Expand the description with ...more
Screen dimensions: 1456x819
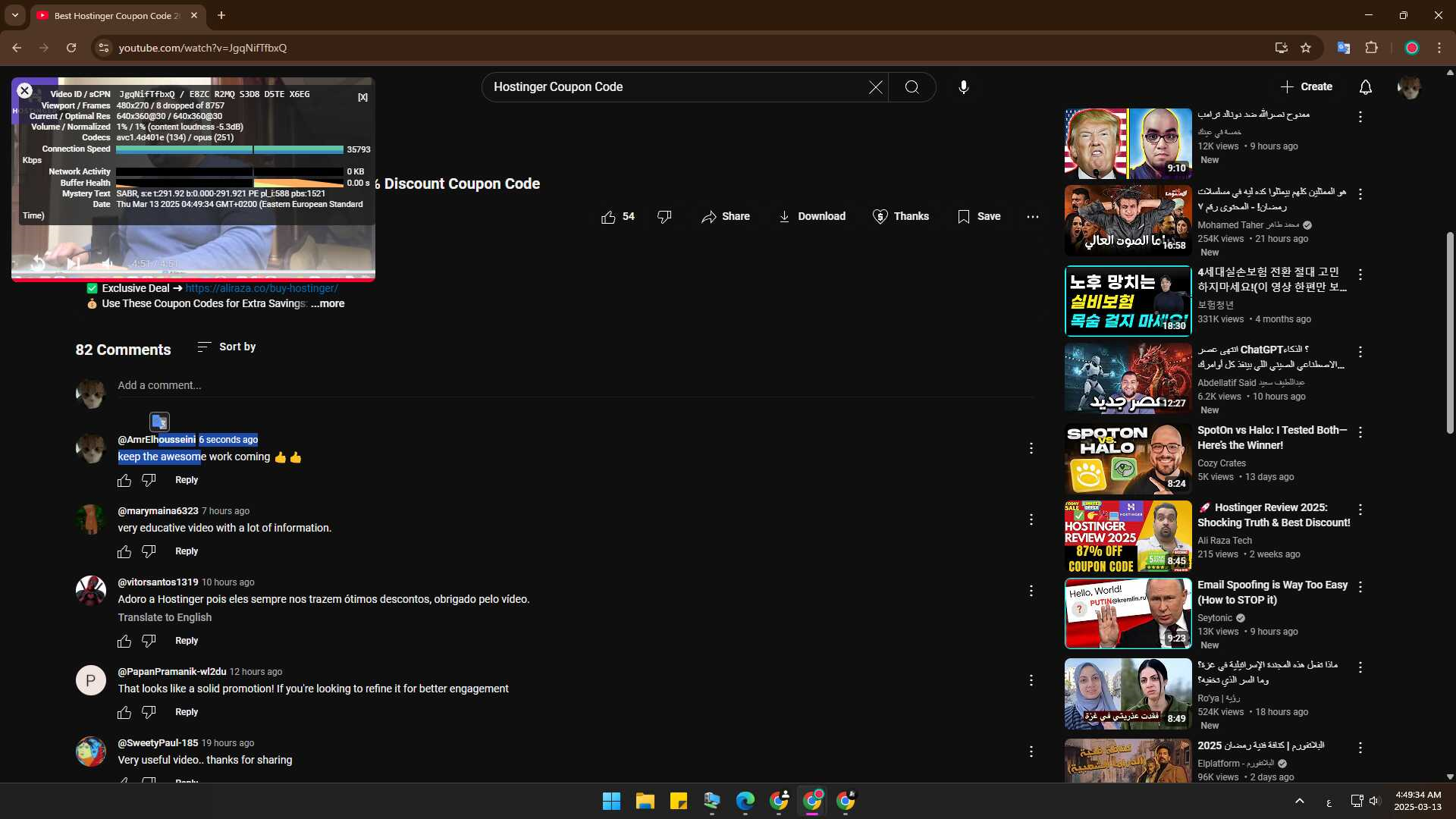(328, 303)
